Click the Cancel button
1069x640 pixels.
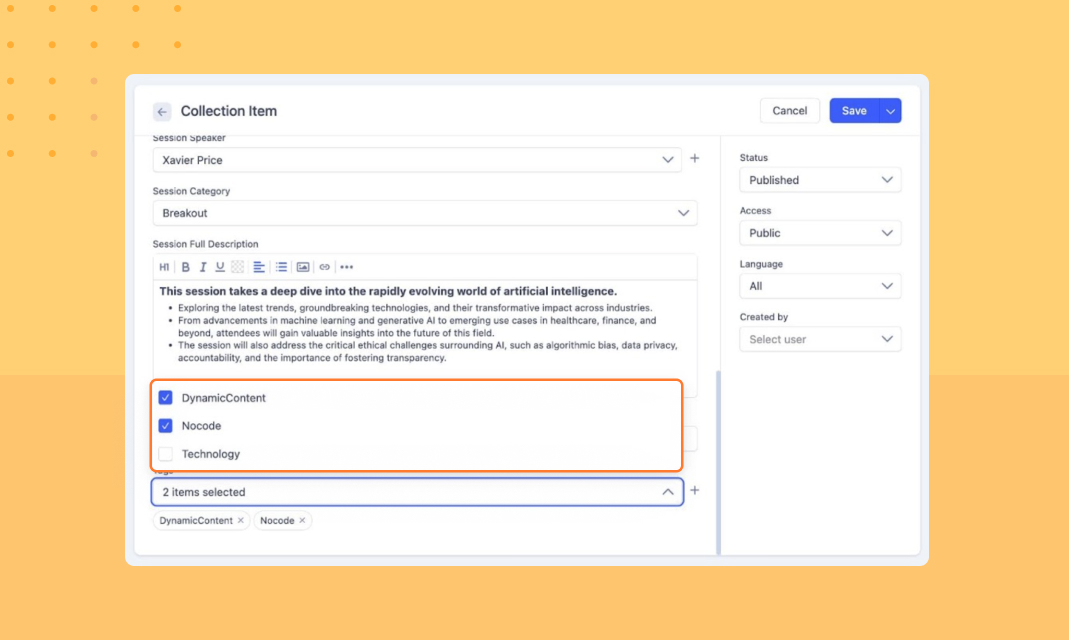(789, 111)
